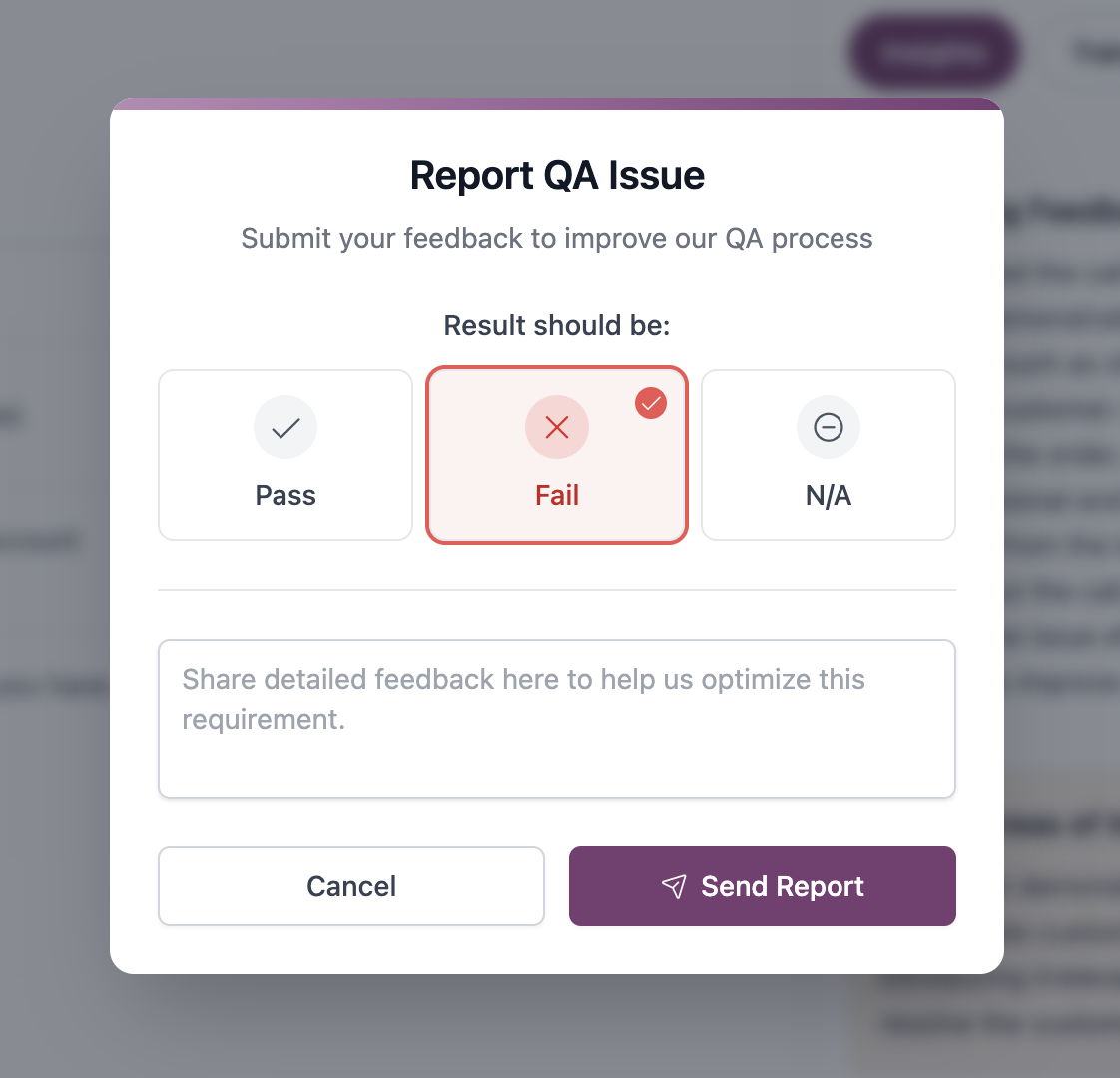Click the paper plane icon on Send Report
The height and width of the screenshot is (1078, 1120).
coord(675,886)
